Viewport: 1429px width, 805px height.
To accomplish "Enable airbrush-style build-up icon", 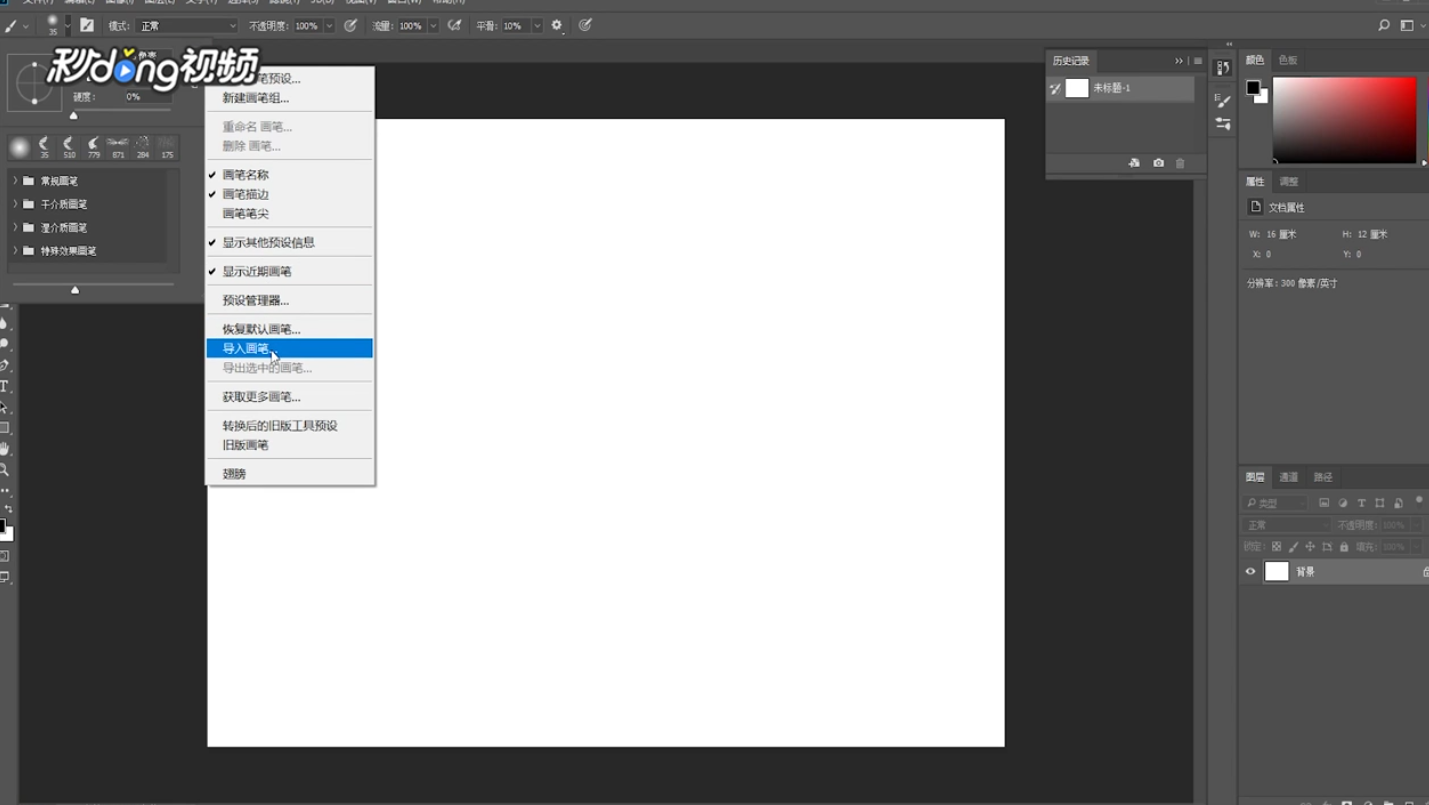I will tap(454, 25).
